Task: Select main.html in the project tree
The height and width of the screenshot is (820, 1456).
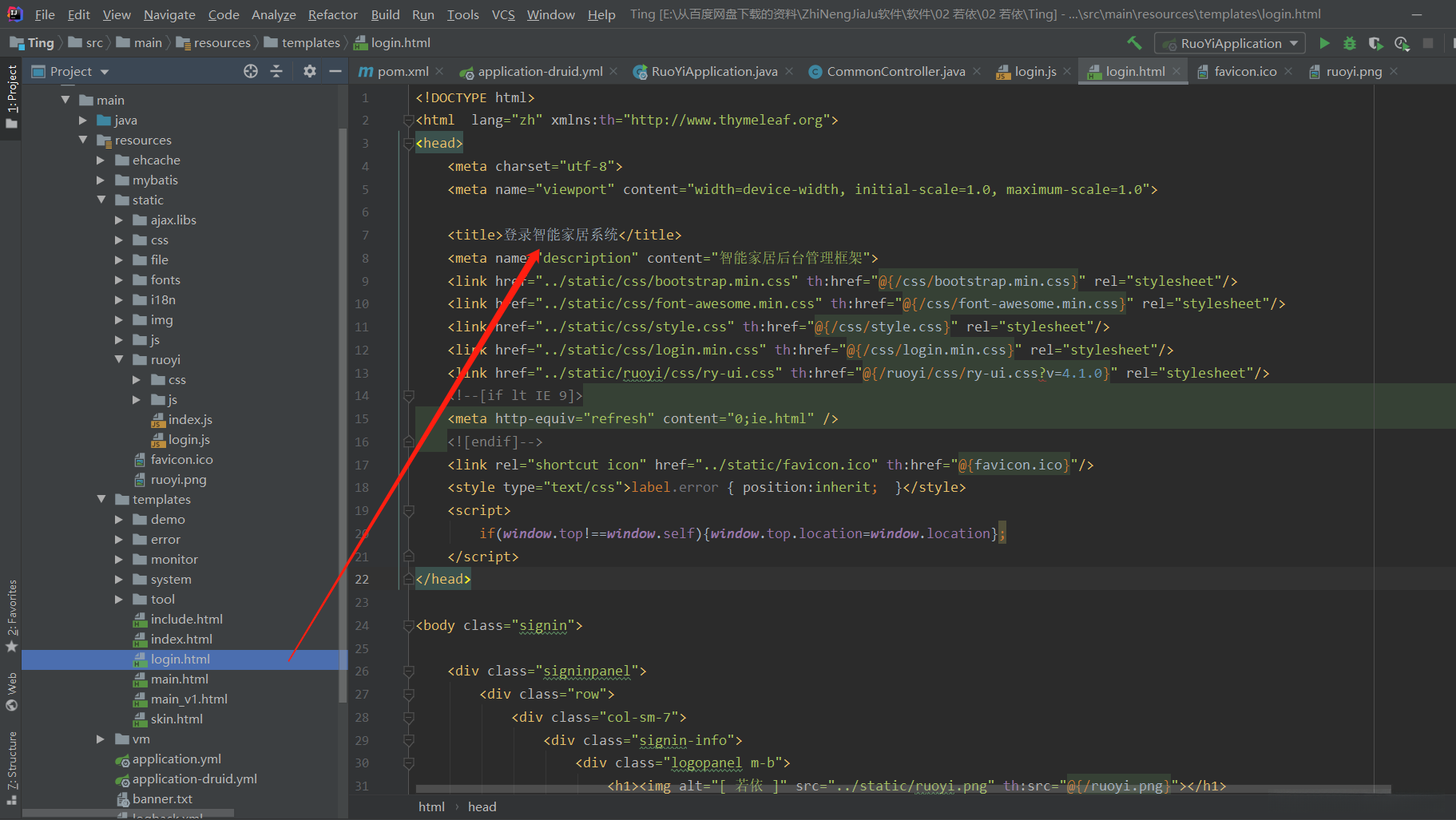Action: click(180, 679)
